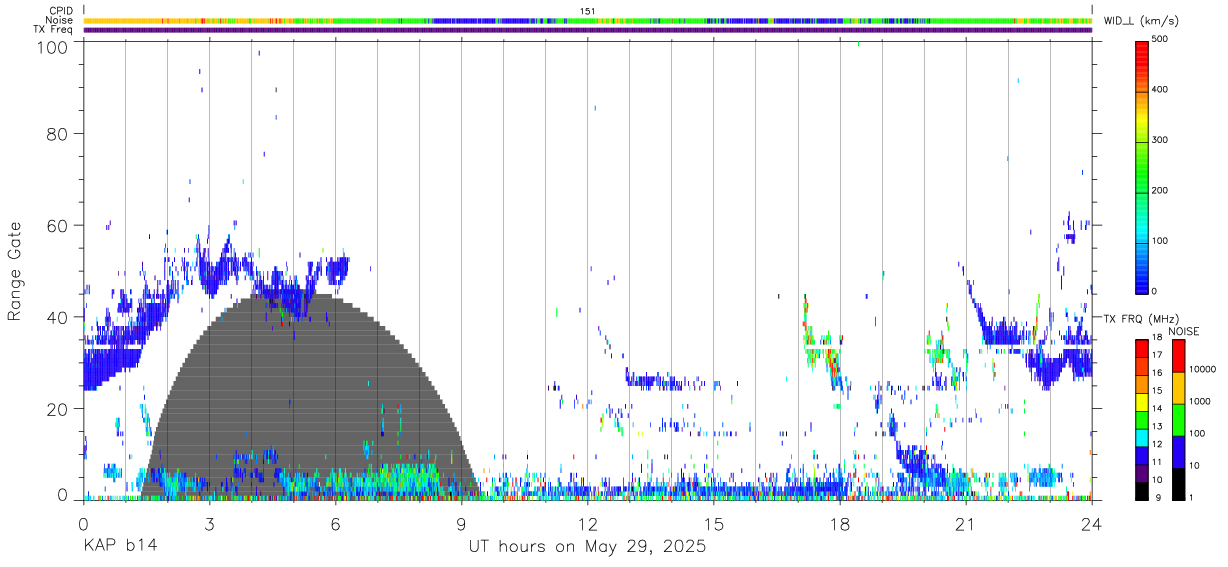Click the TX frequency color legend bar
Screen dimensions: 1228x567
pyautogui.click(x=1142, y=419)
